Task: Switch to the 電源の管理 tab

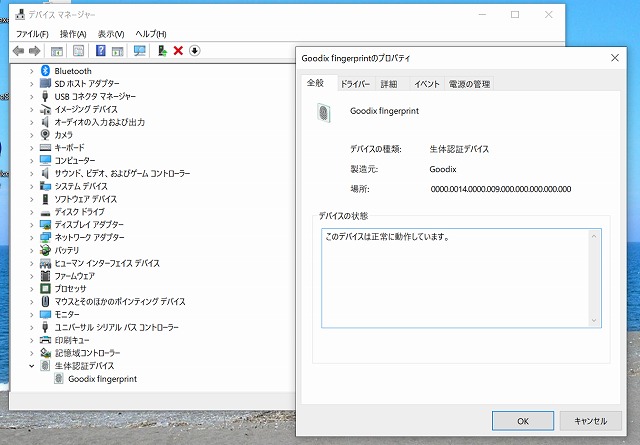Action: pyautogui.click(x=469, y=84)
